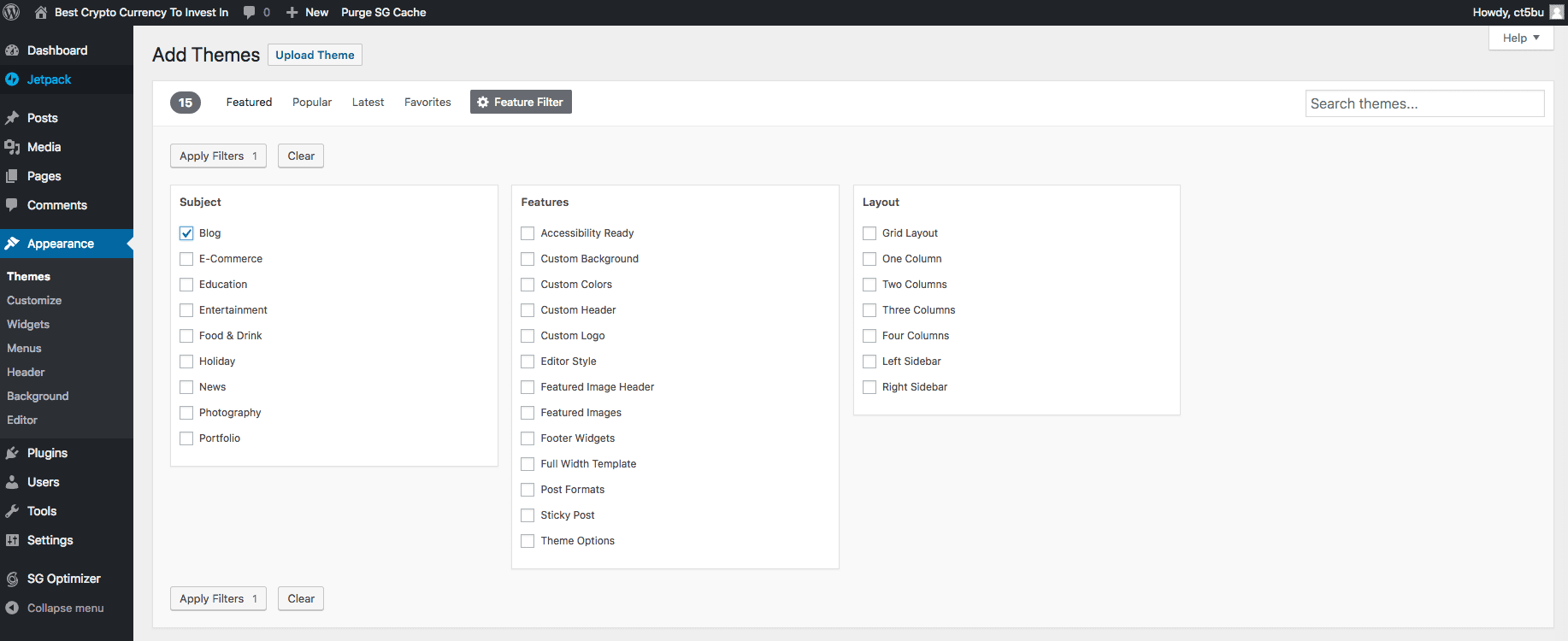Image resolution: width=1568 pixels, height=641 pixels.
Task: Switch to the Latest themes tab
Action: click(x=368, y=102)
